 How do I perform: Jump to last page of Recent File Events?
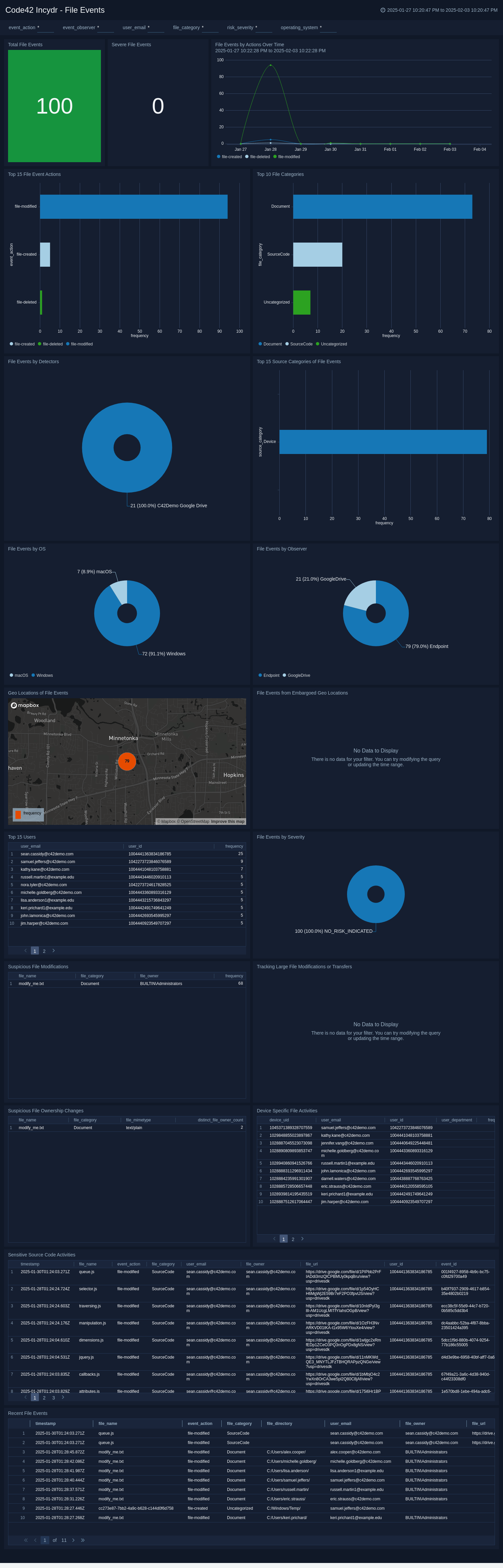coord(83,1540)
